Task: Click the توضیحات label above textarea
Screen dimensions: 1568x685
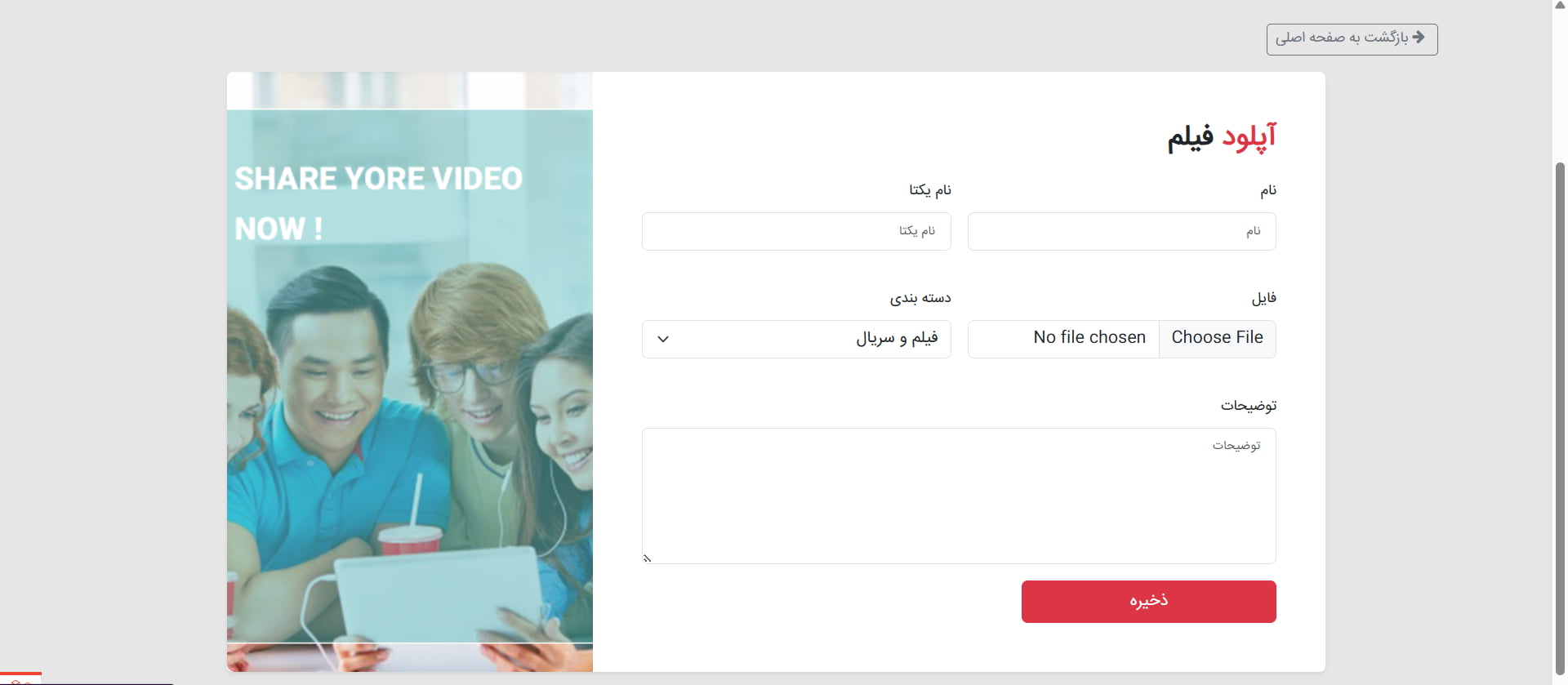Action: click(1248, 406)
